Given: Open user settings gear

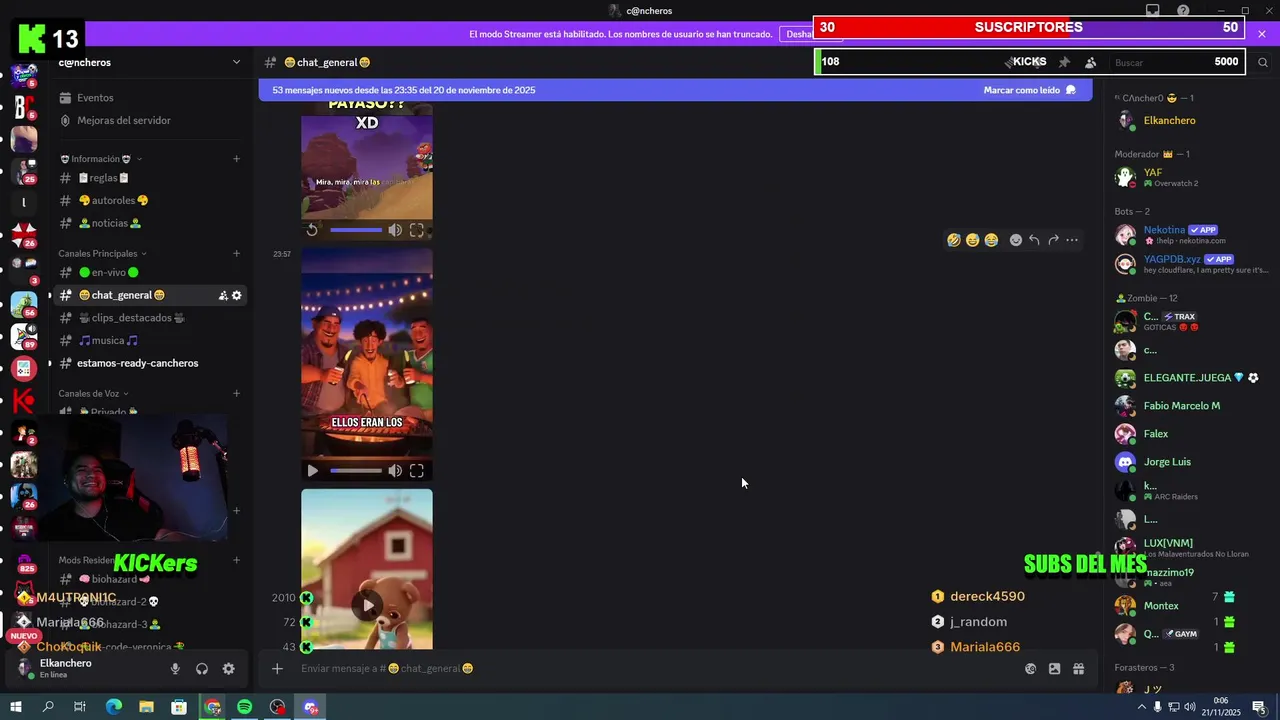Looking at the screenshot, I should (228, 669).
